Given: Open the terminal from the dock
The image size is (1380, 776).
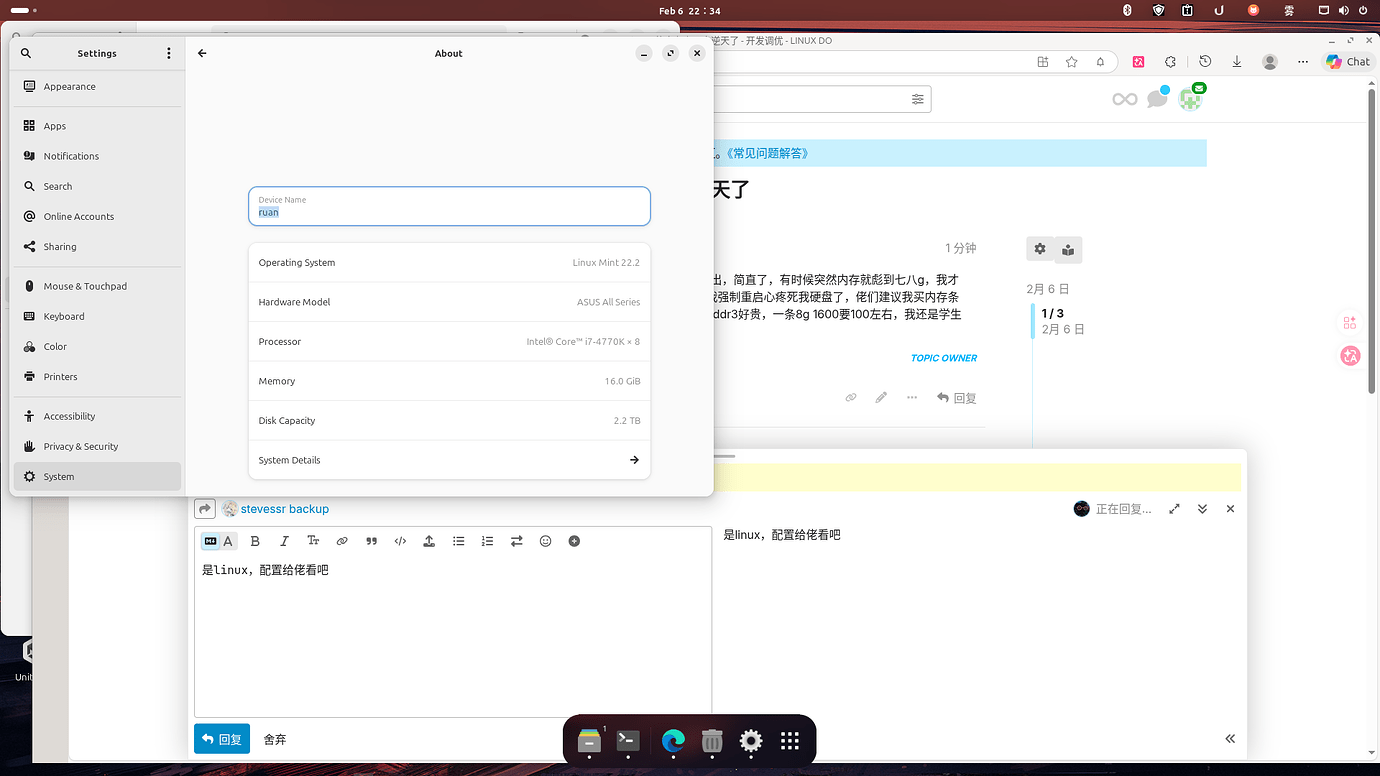Looking at the screenshot, I should (x=628, y=741).
